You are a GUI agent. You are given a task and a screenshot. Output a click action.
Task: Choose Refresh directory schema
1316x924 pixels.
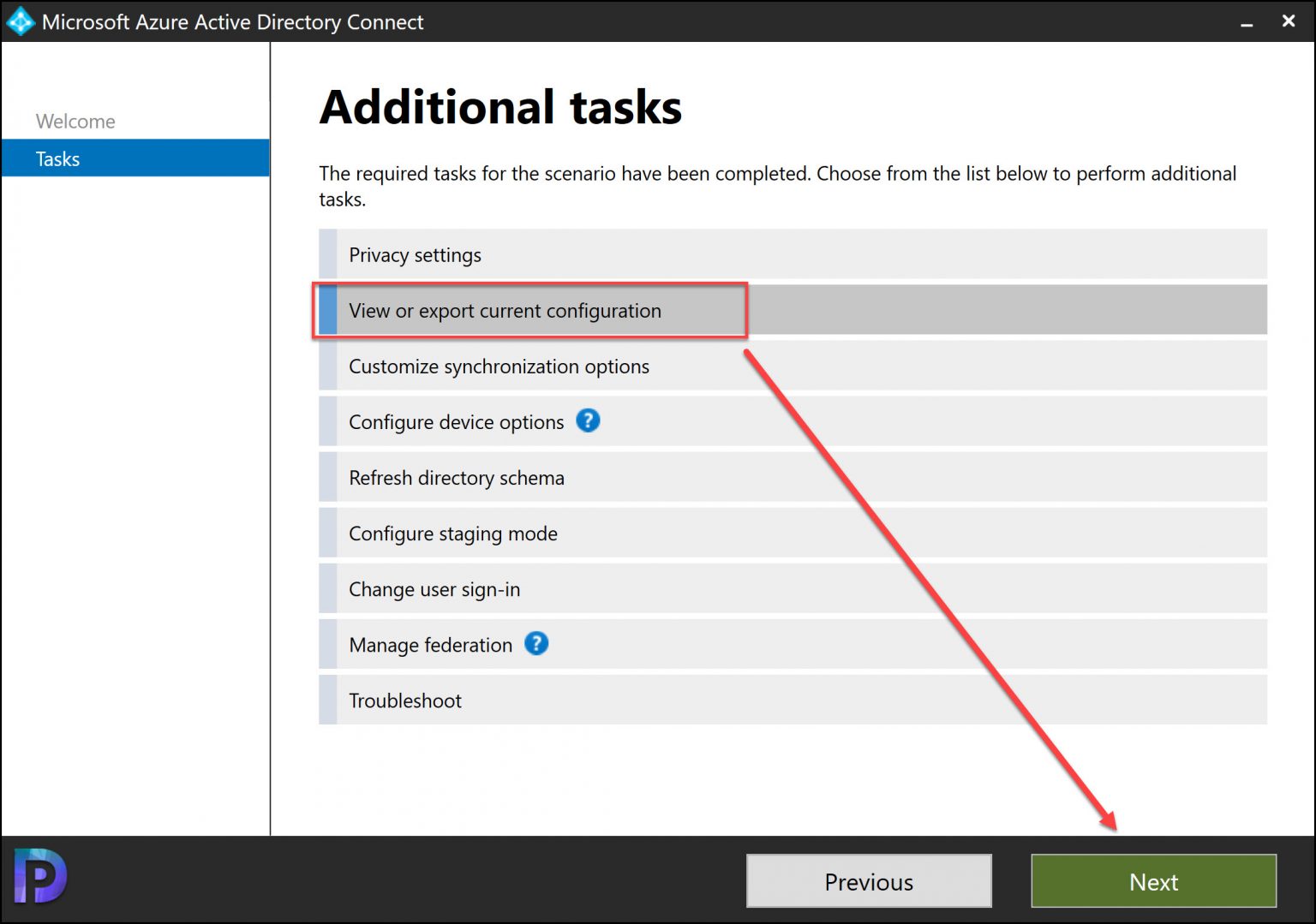793,477
